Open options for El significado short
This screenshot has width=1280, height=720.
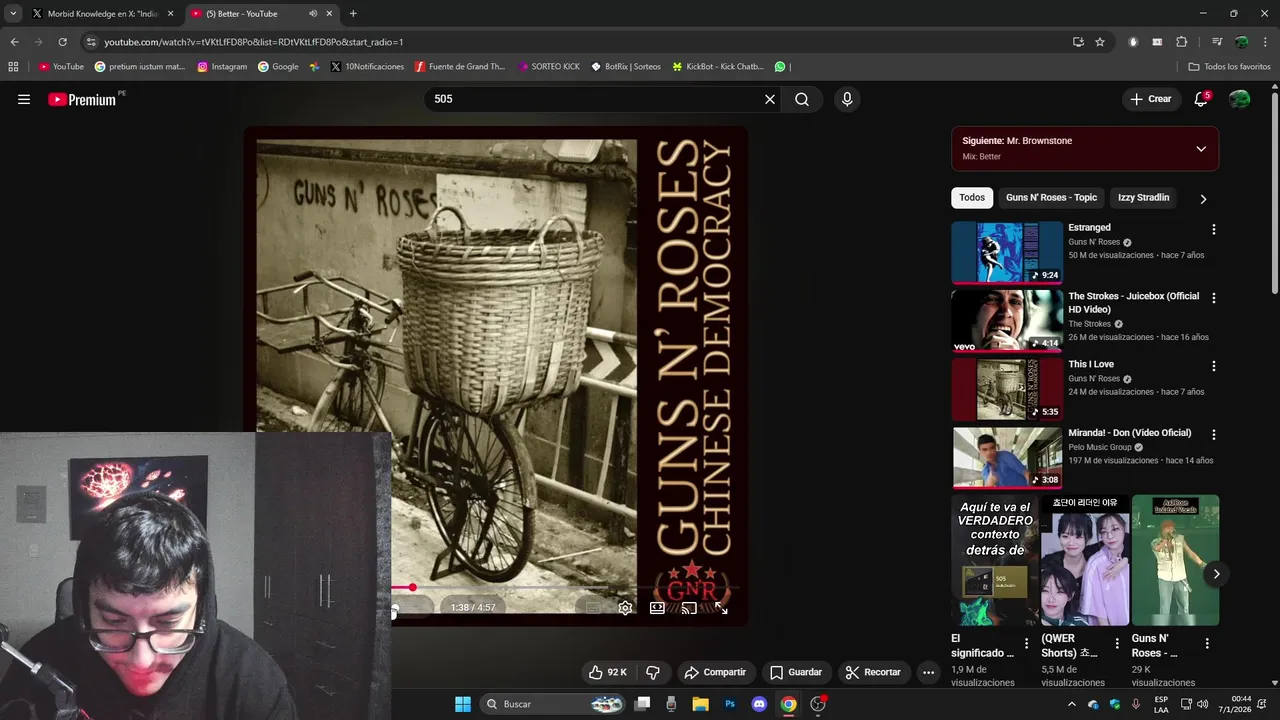click(x=1026, y=644)
